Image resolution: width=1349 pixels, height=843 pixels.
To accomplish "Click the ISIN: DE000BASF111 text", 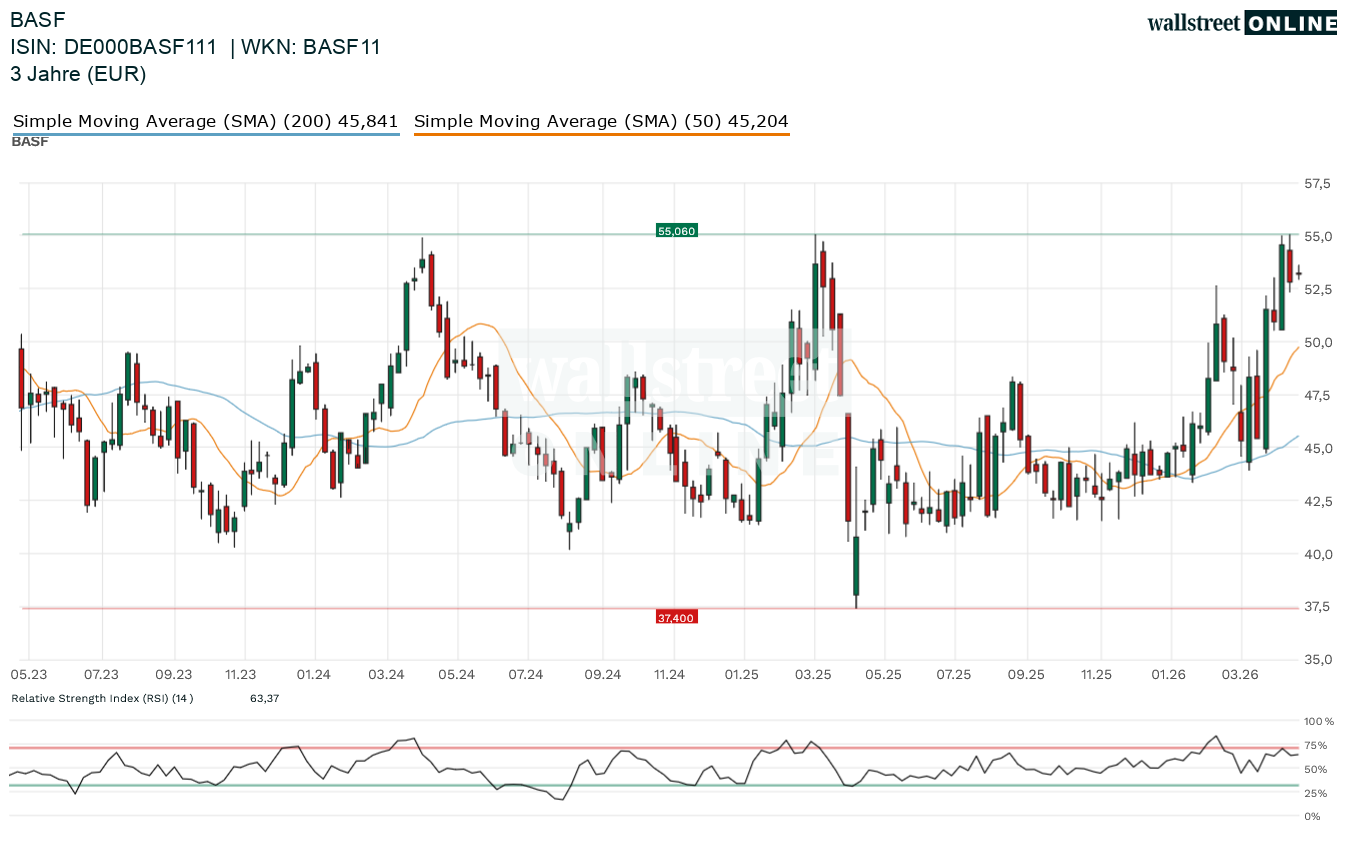I will [114, 47].
